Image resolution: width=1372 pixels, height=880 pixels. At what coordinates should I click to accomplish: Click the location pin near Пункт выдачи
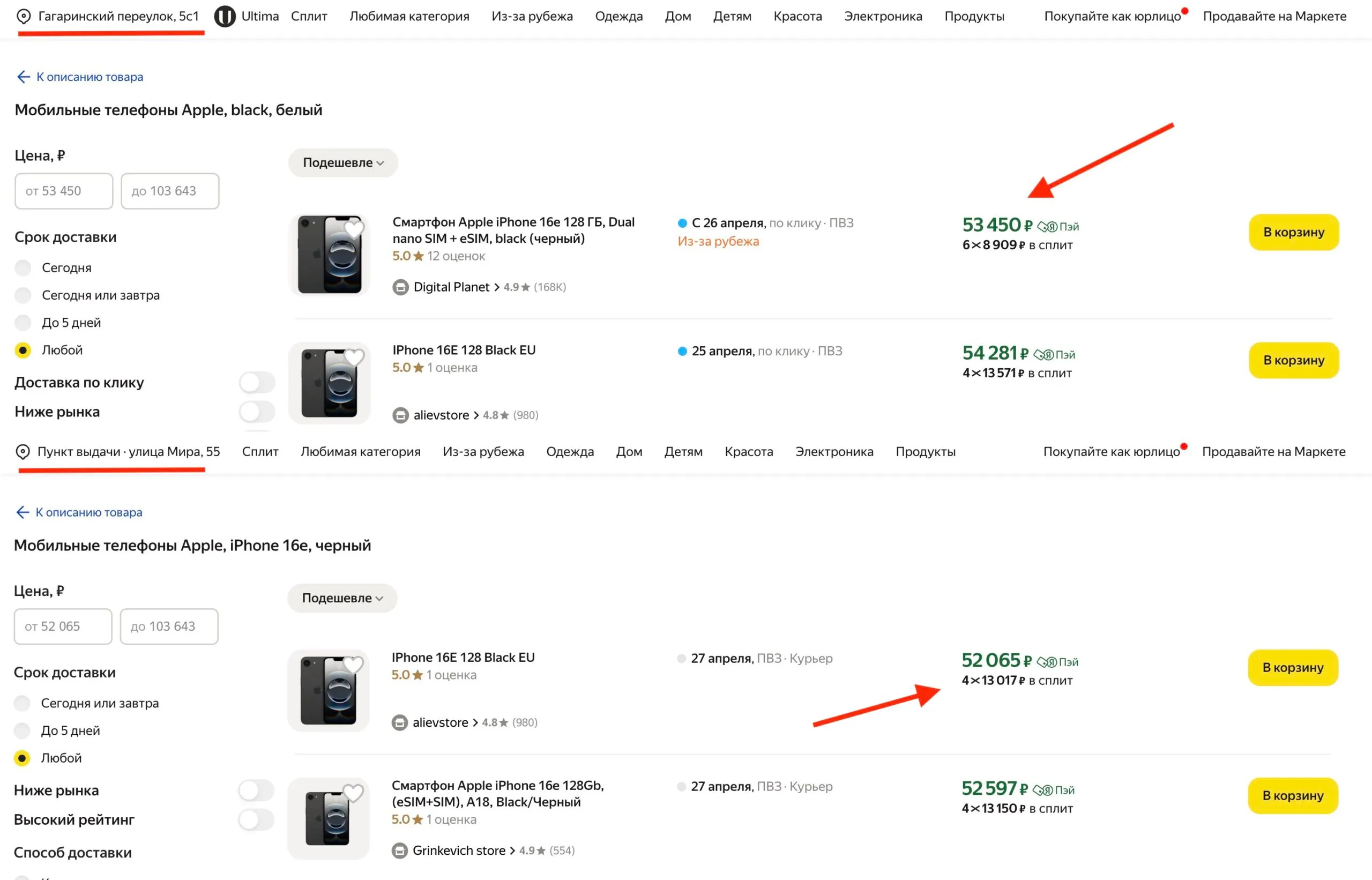pos(23,452)
